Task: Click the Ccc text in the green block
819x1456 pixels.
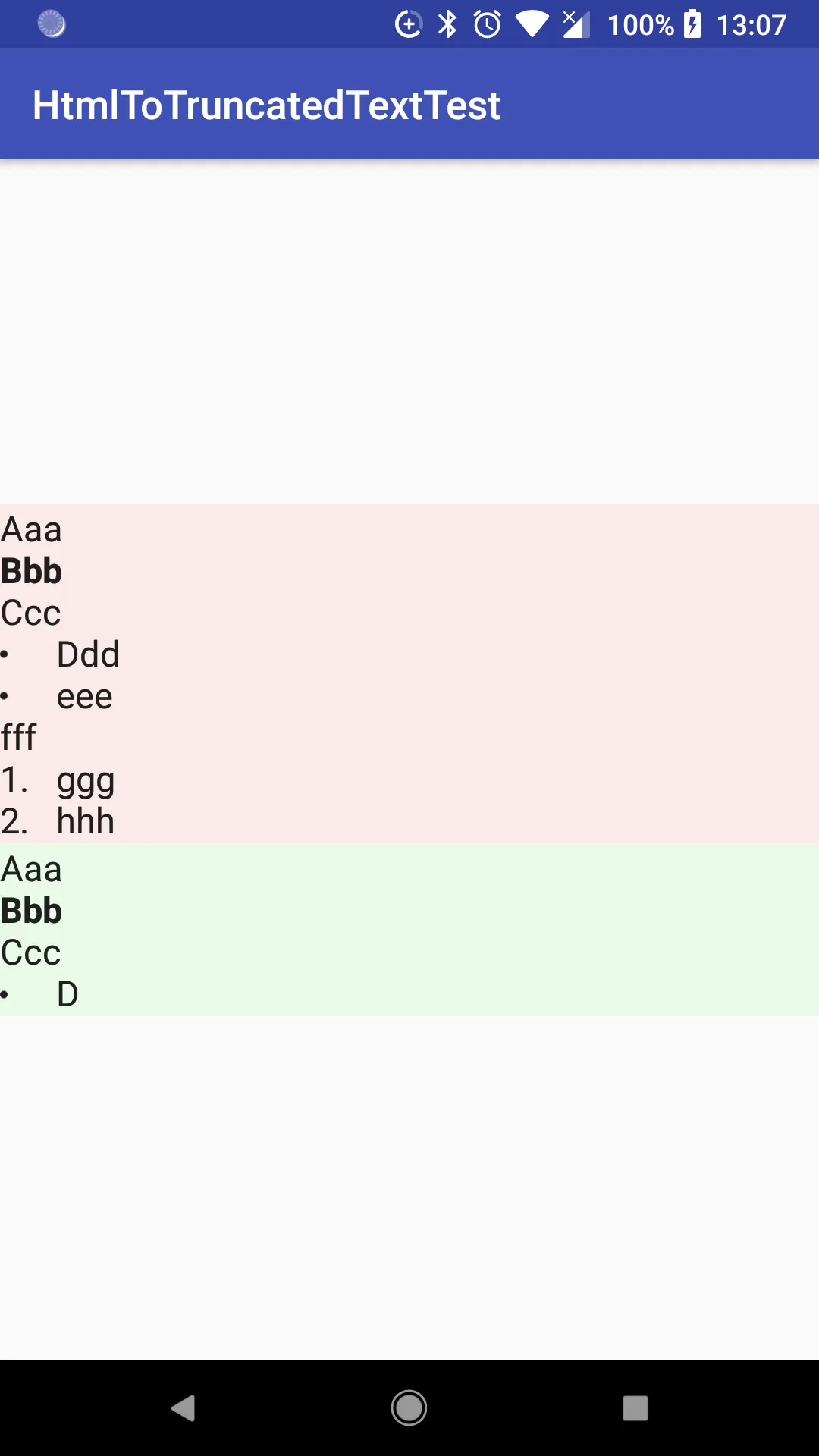Action: 31,952
